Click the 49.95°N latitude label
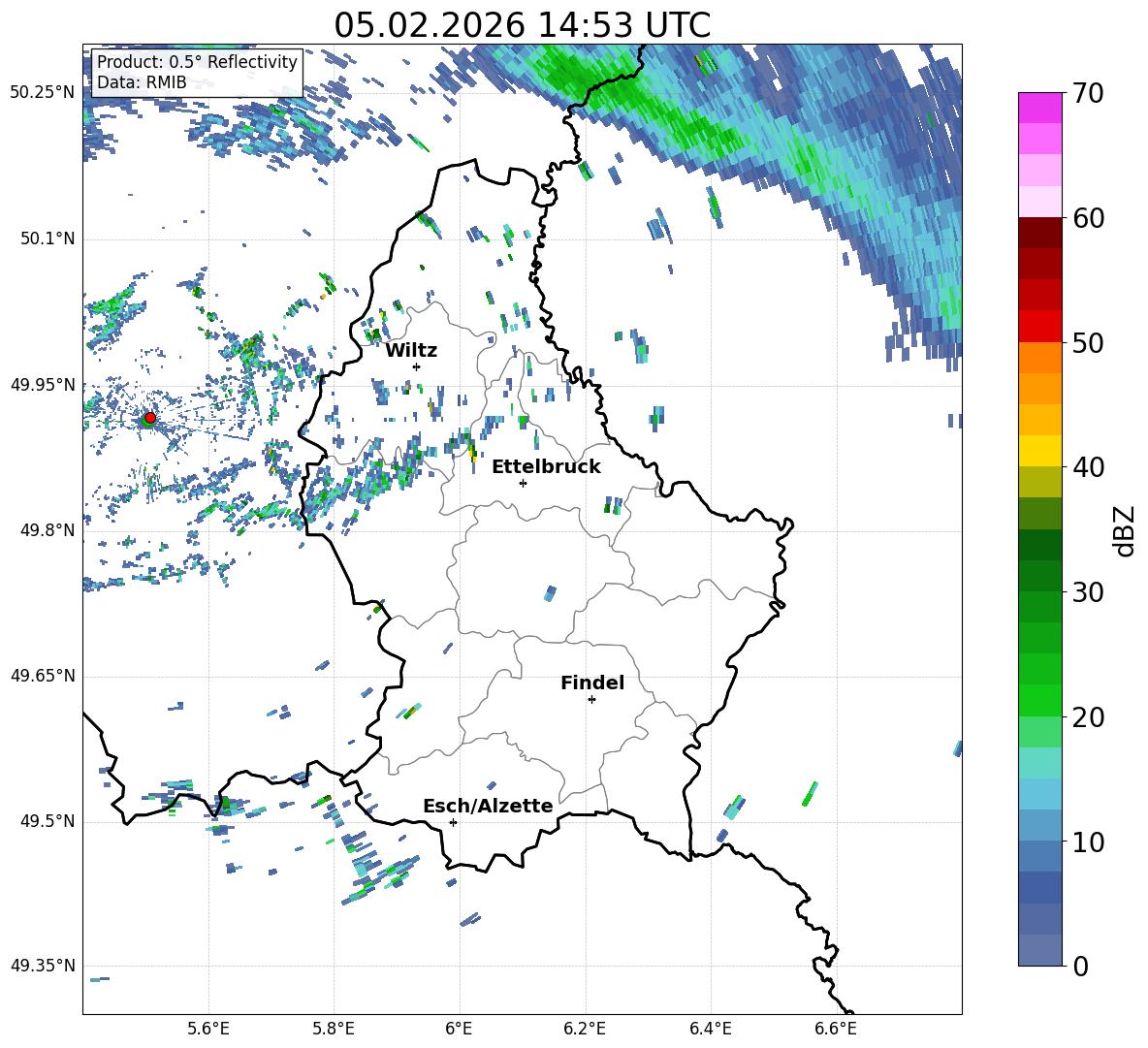This screenshot has width=1148, height=1048. (43, 385)
